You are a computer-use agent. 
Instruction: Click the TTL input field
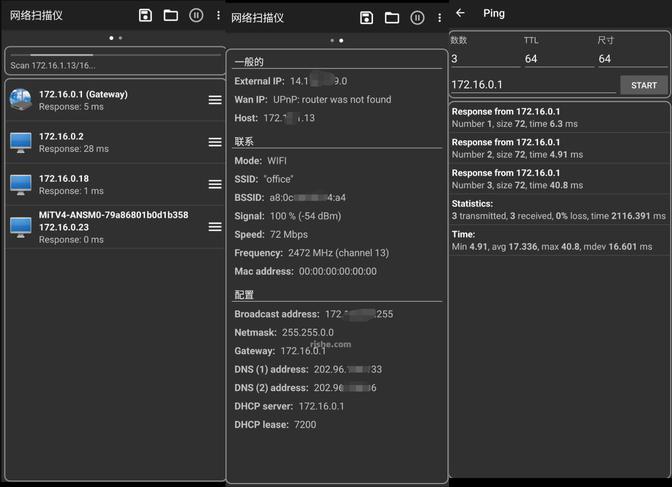coord(555,59)
